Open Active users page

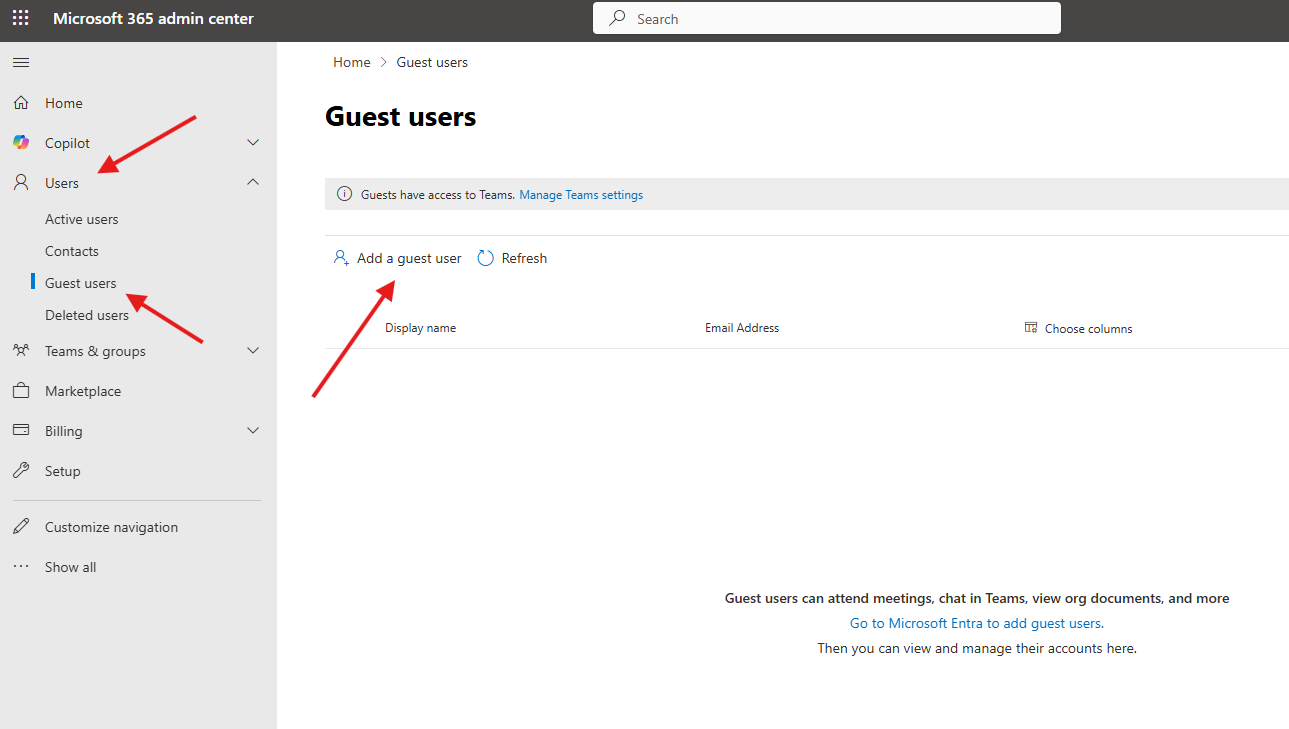(81, 219)
